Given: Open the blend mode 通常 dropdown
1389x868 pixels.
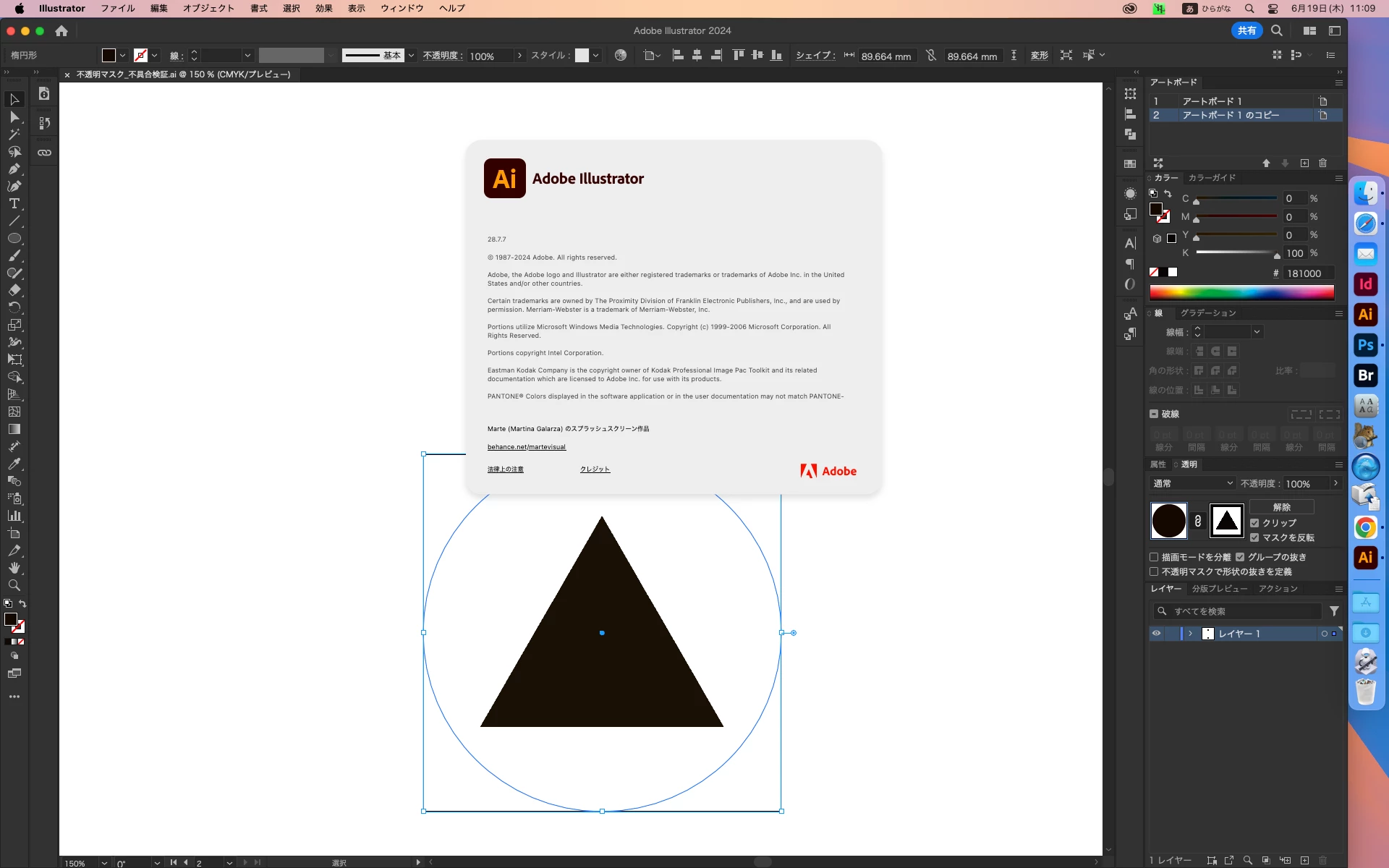Looking at the screenshot, I should click(x=1192, y=483).
